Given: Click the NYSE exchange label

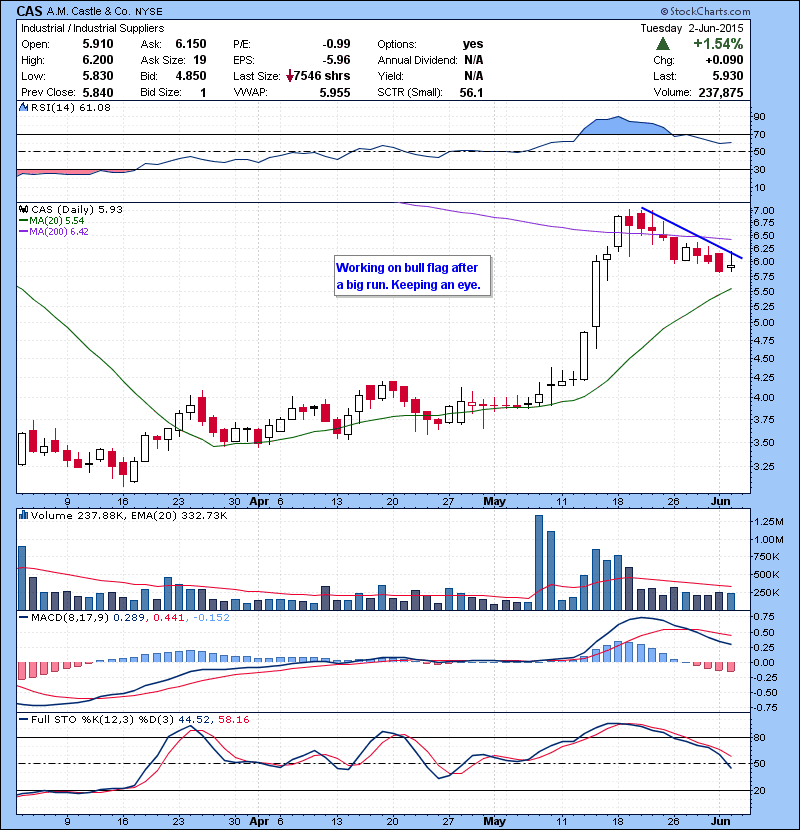Looking at the screenshot, I should coord(148,12).
